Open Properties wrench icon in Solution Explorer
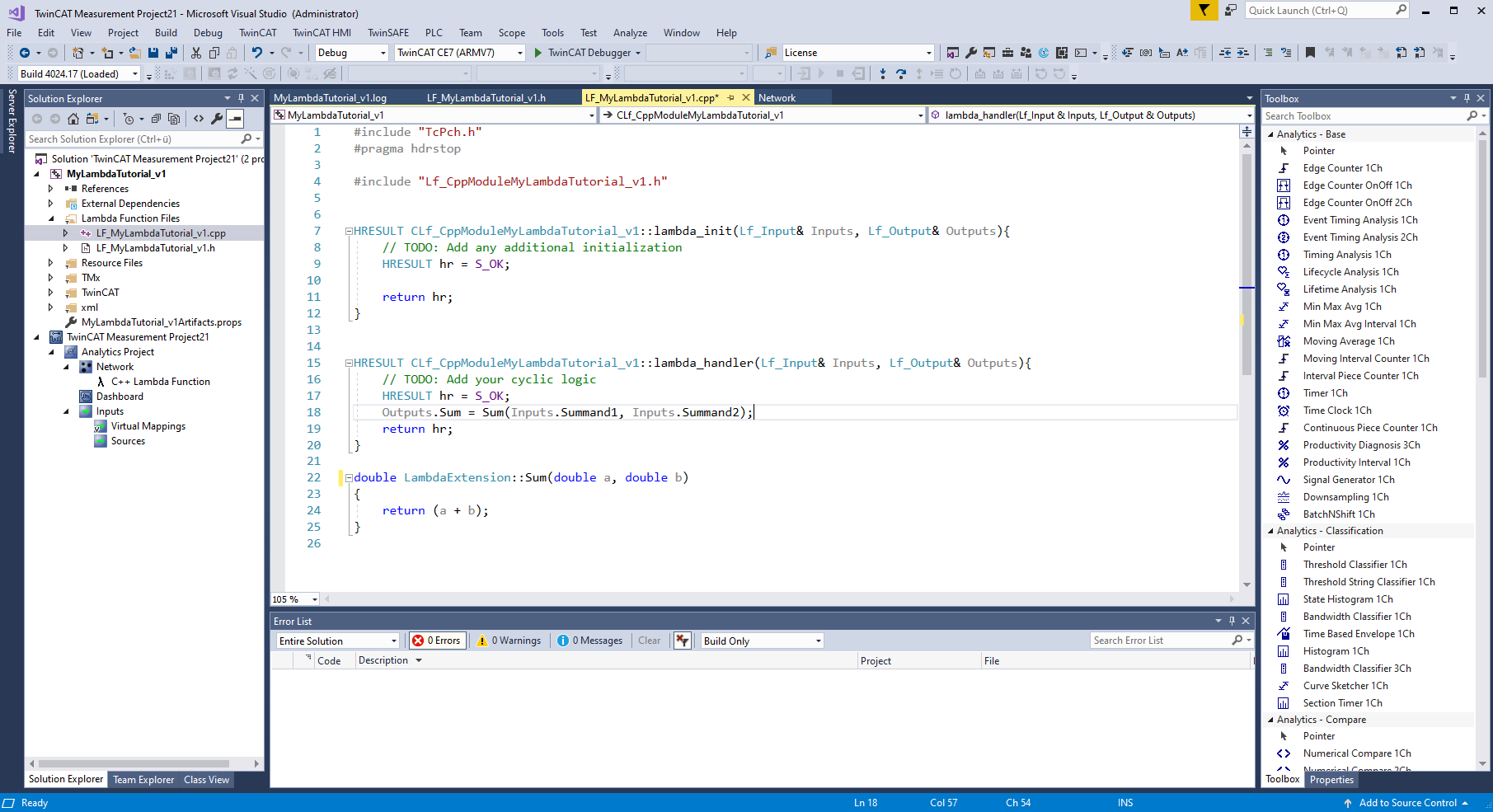The width and height of the screenshot is (1493, 812). coord(217,119)
